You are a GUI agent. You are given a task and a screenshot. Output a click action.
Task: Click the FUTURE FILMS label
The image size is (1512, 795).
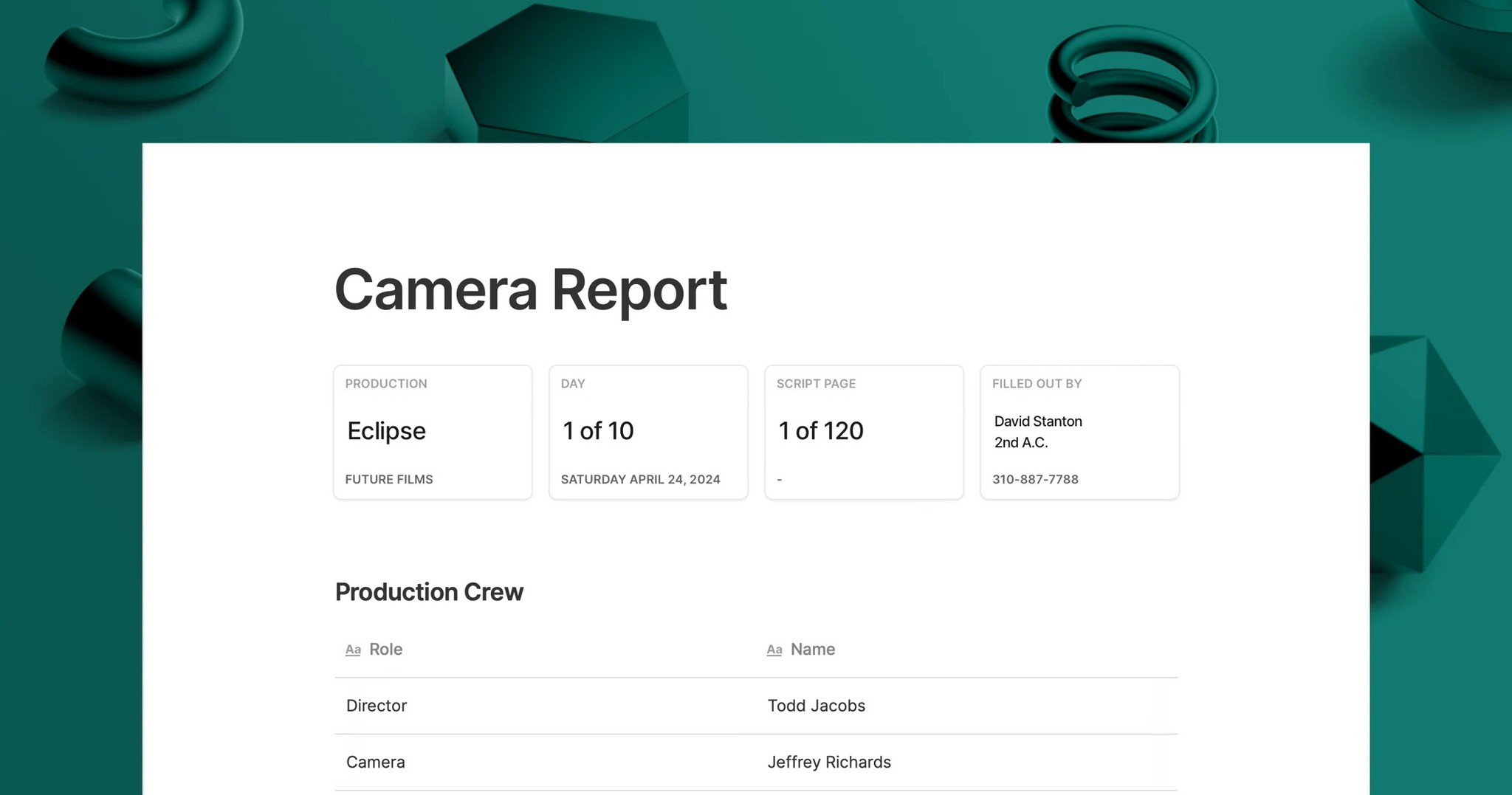coord(389,479)
